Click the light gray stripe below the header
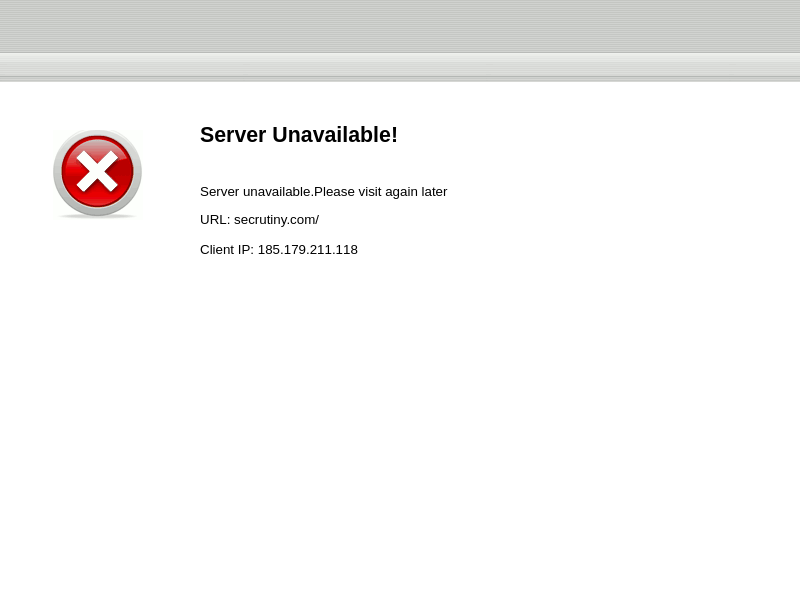Viewport: 800px width, 600px height. click(400, 66)
